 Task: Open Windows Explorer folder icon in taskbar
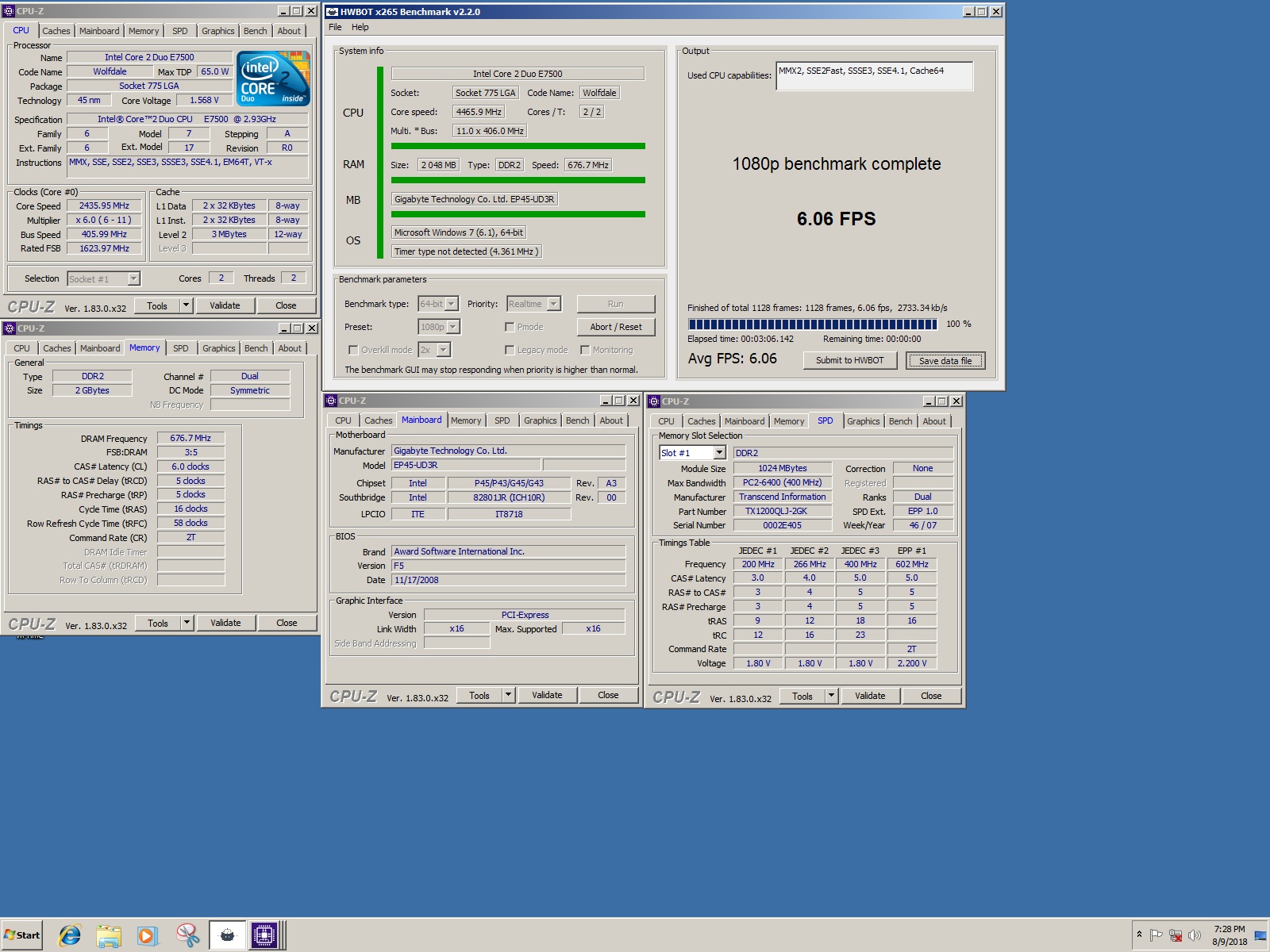109,935
